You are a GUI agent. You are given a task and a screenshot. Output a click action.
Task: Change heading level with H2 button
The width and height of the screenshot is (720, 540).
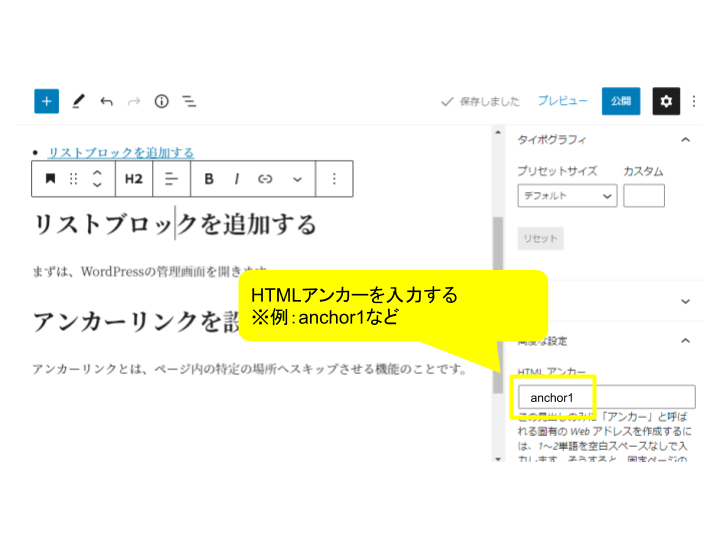[134, 179]
